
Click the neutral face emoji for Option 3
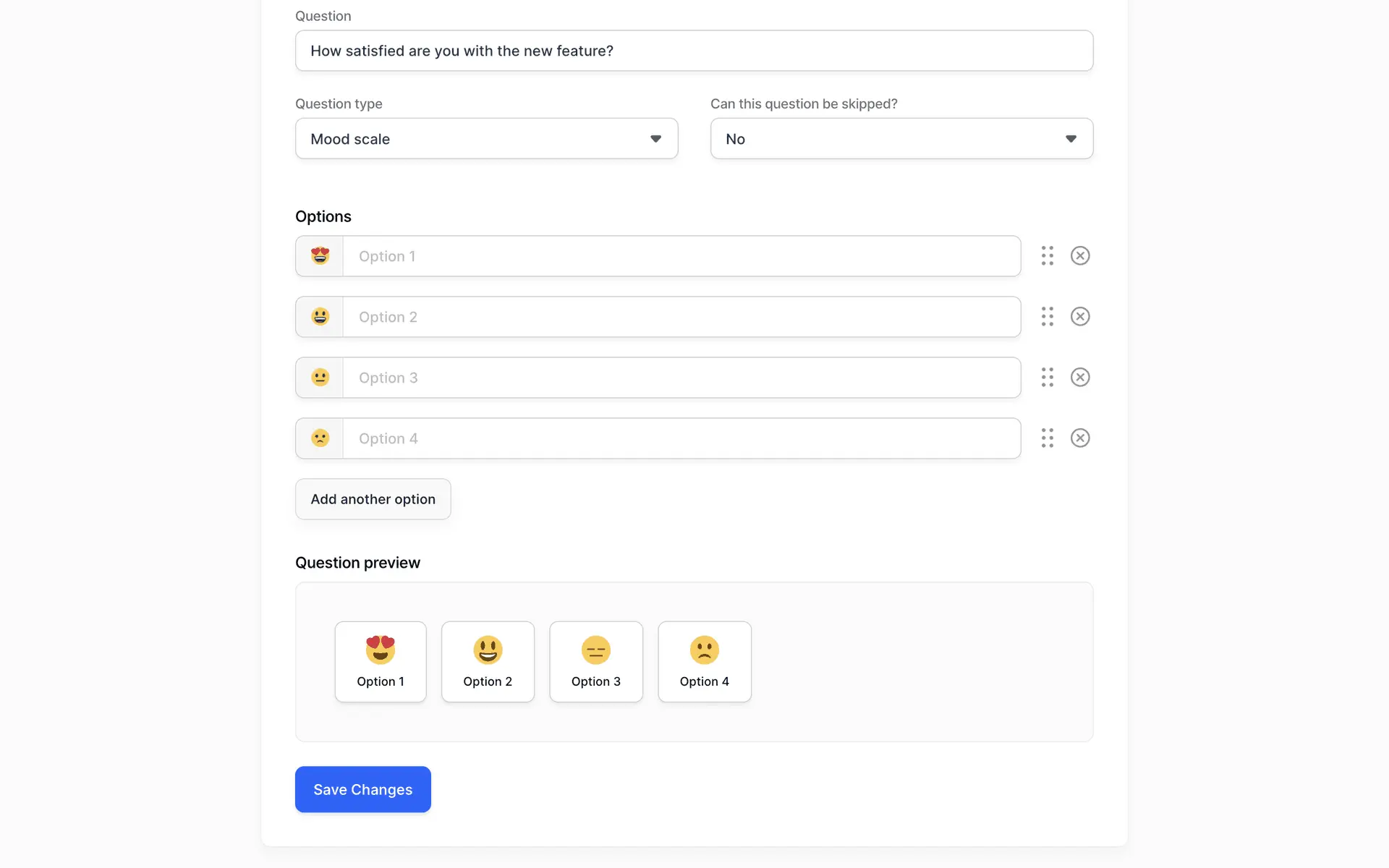(x=320, y=378)
